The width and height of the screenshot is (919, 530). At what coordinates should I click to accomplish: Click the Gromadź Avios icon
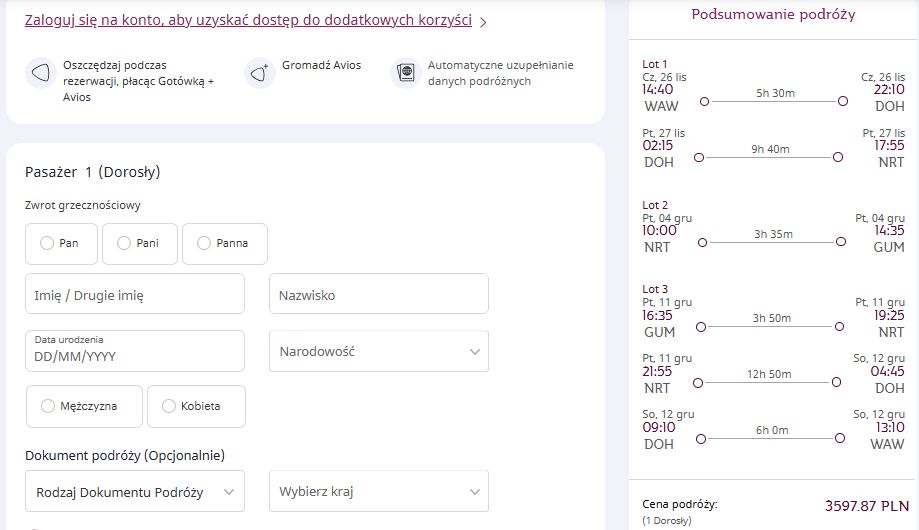click(260, 73)
